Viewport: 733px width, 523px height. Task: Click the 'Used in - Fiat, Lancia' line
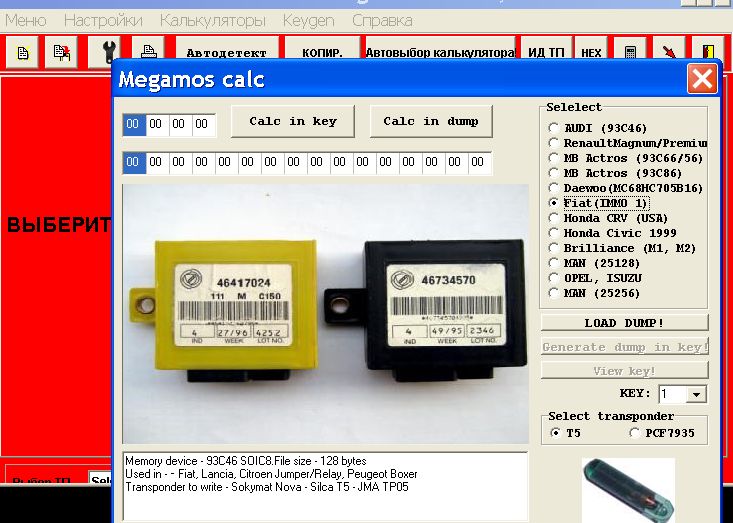tap(271, 474)
